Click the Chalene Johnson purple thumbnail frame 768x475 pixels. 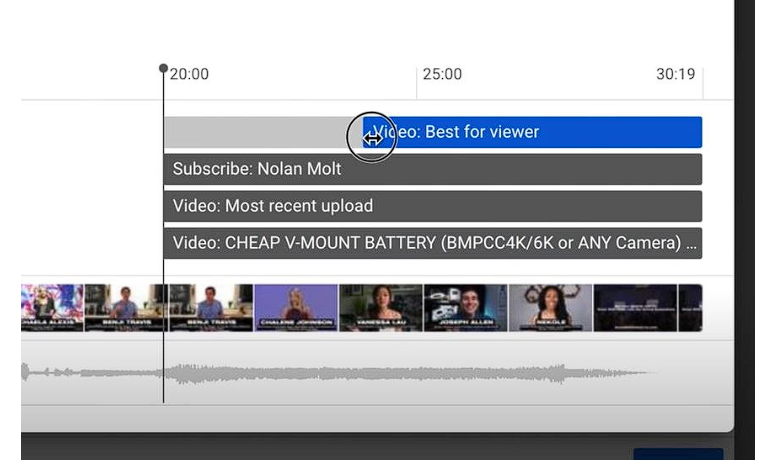tap(296, 308)
